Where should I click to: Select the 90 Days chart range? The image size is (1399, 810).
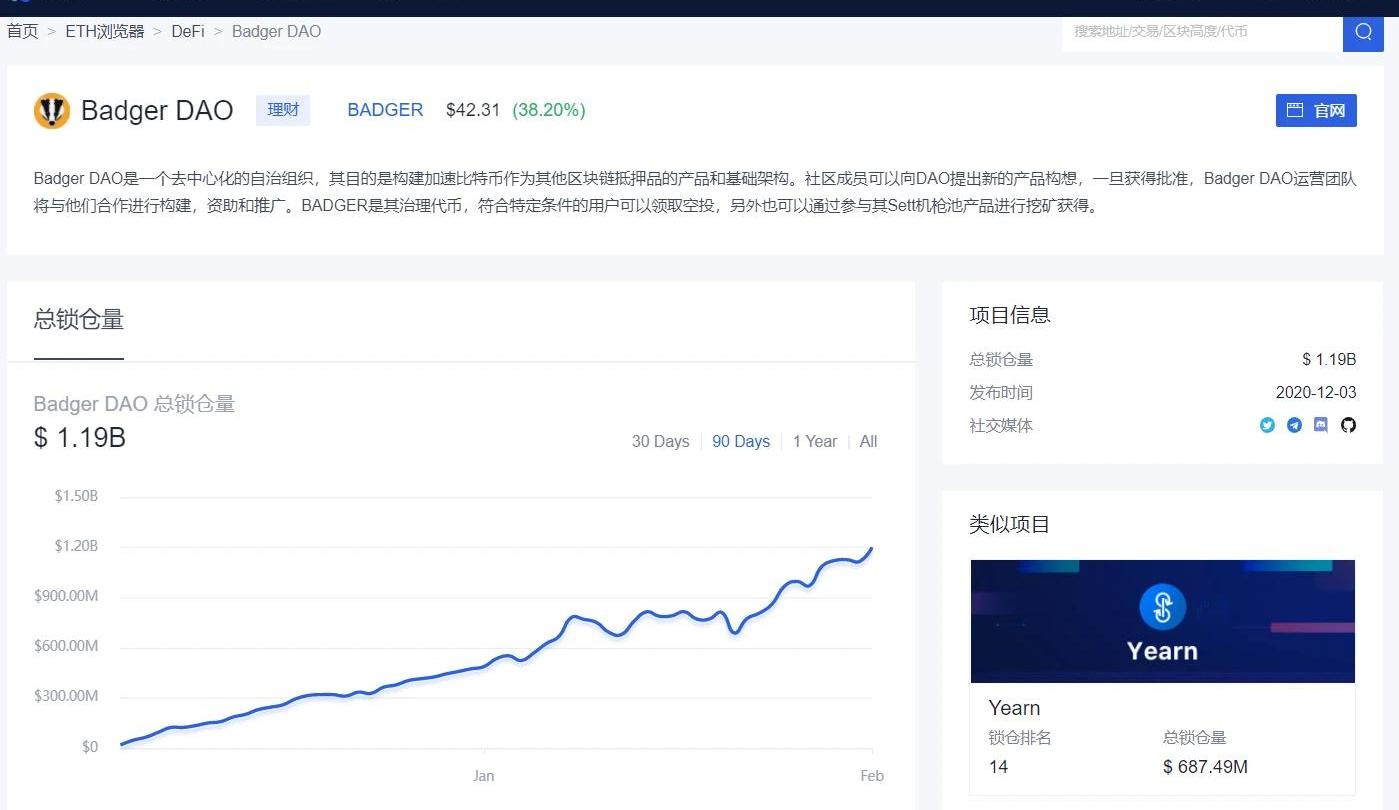740,442
